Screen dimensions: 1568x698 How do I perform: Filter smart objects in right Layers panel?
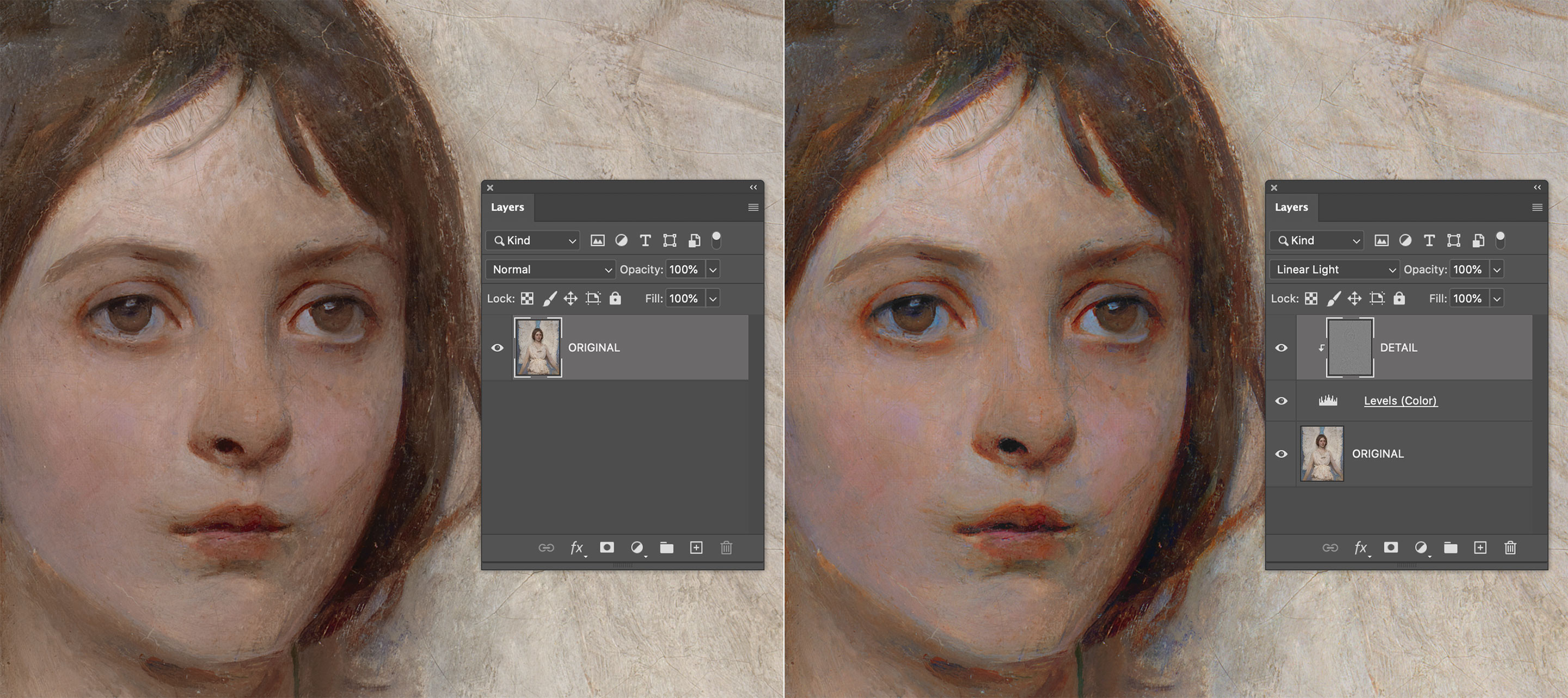(x=1478, y=240)
